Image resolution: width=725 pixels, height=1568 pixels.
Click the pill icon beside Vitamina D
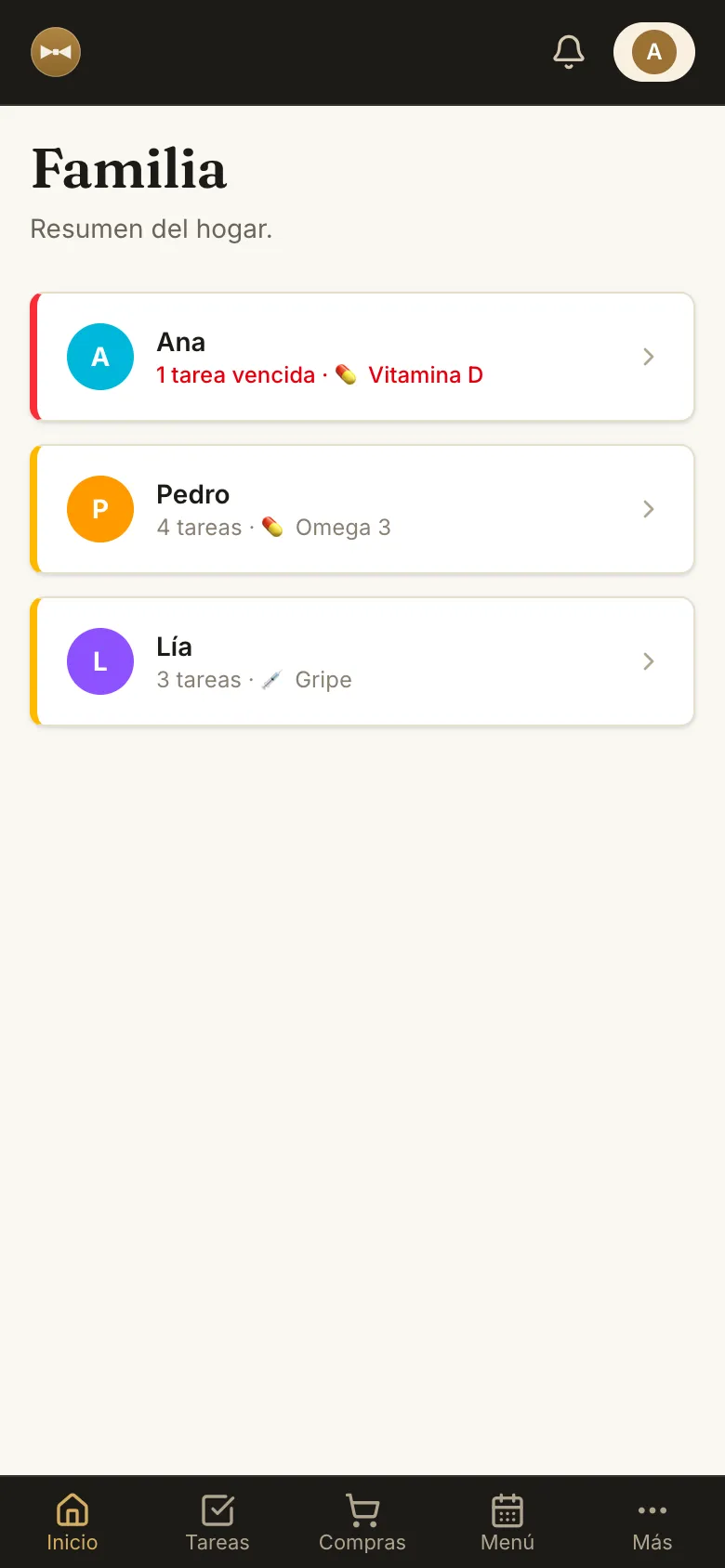coord(346,374)
